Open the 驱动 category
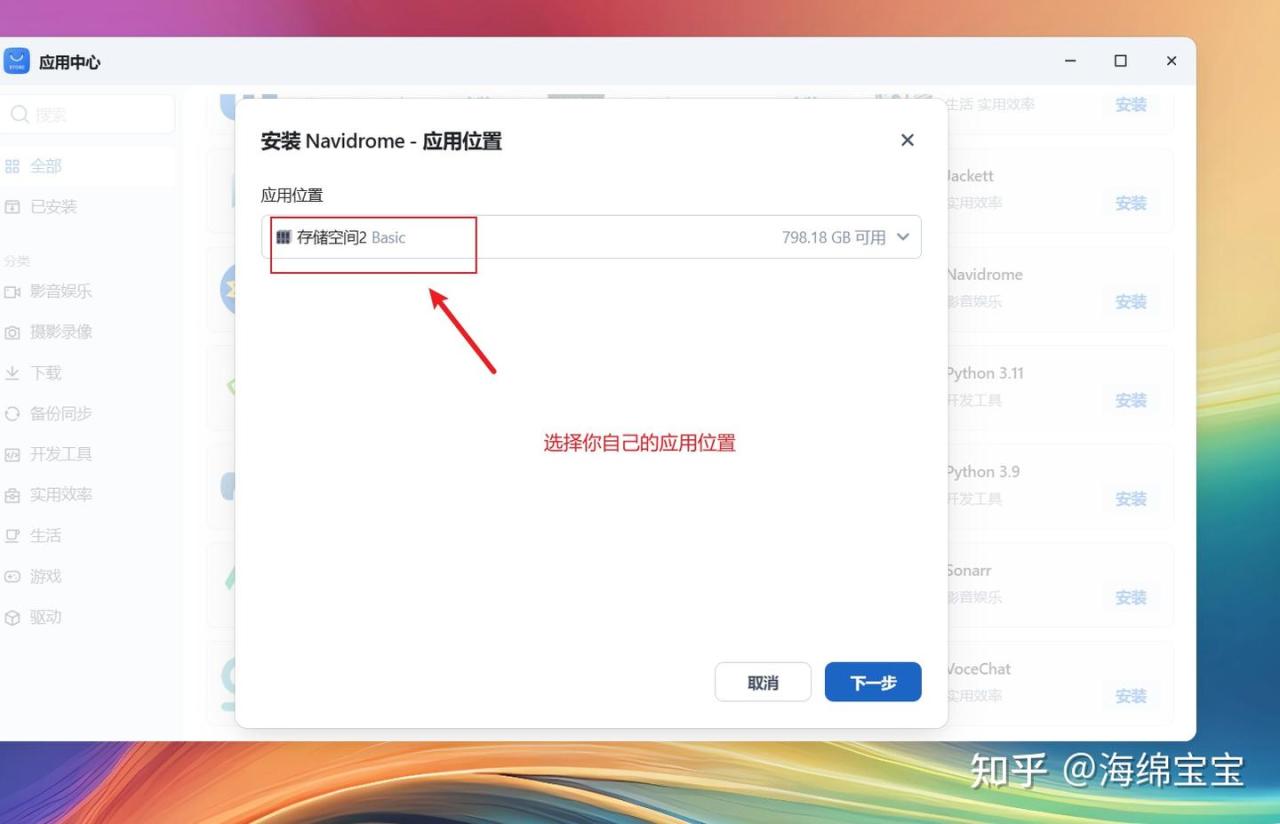1280x824 pixels. click(x=88, y=618)
